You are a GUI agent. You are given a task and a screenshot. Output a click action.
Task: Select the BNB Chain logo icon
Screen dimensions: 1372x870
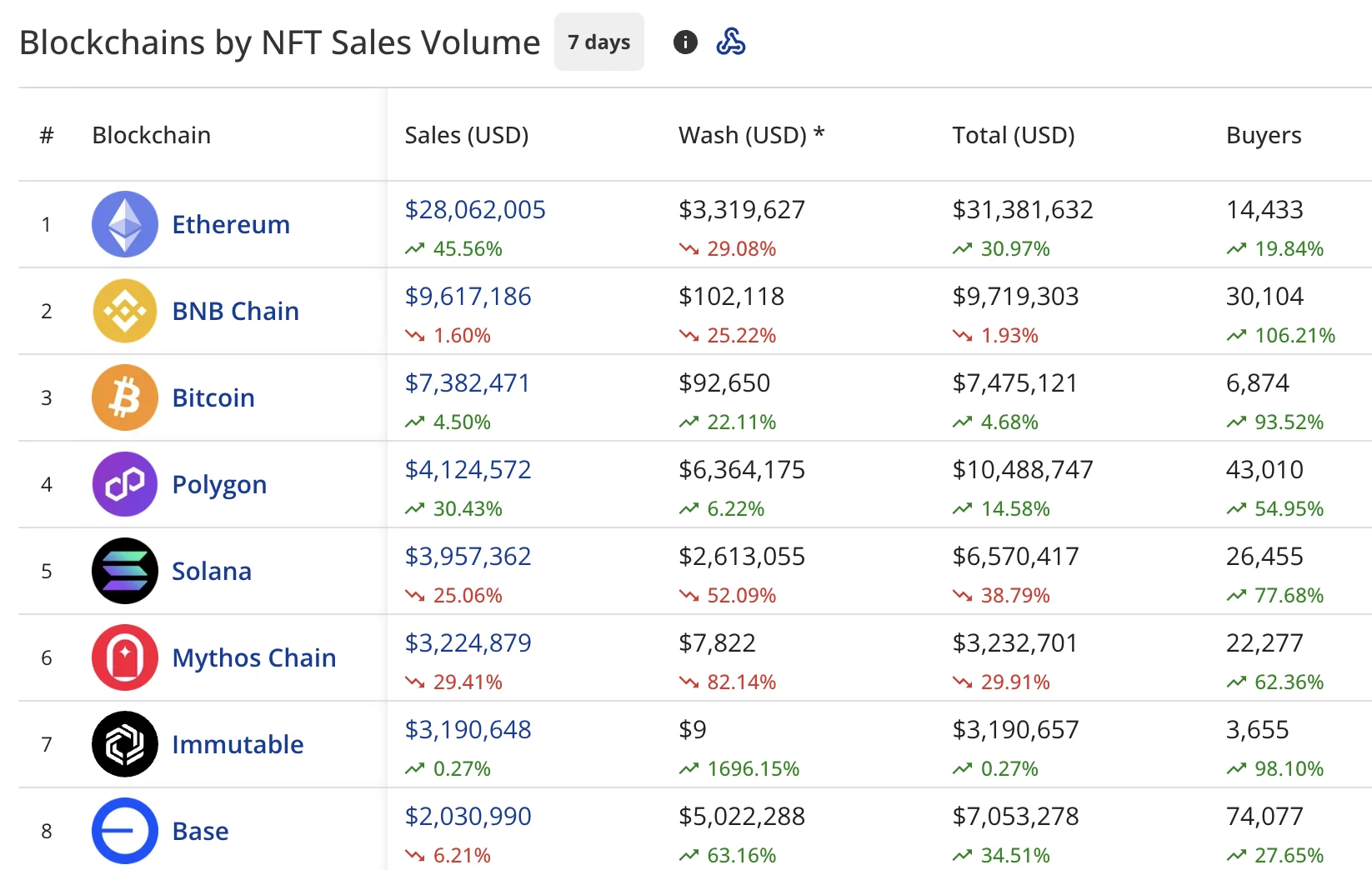click(x=123, y=310)
